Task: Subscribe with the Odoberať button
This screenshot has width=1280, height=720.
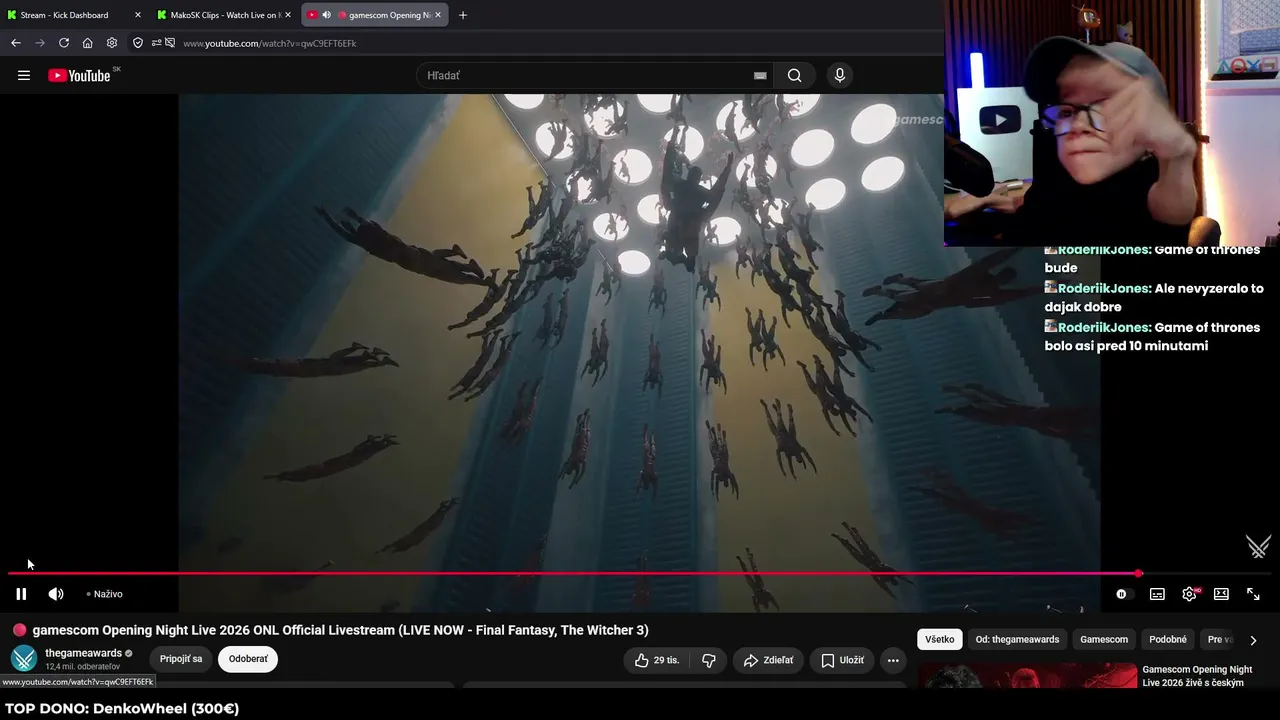Action: pos(248,659)
